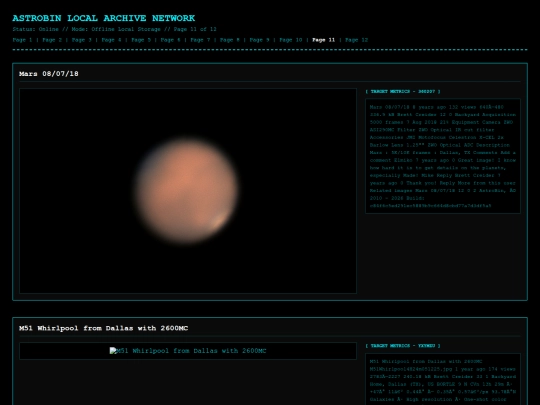This screenshot has height=405, width=540.
Task: Go to Page 3
Action: coord(82,40)
